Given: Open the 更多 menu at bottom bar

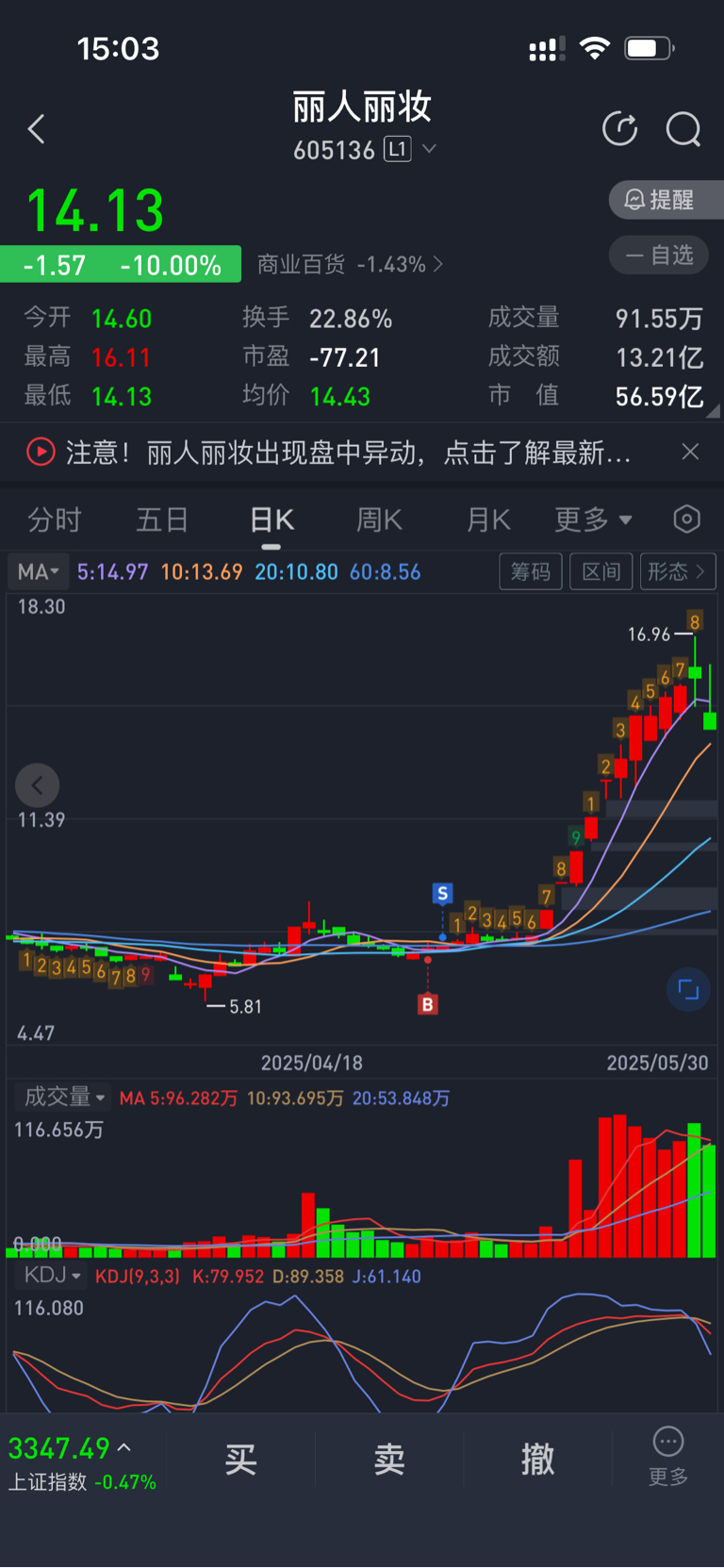Looking at the screenshot, I should (668, 1457).
